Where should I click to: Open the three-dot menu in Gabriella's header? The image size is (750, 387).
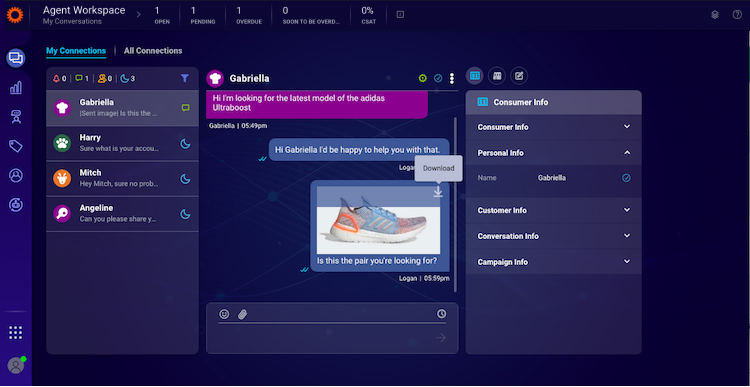(x=452, y=78)
